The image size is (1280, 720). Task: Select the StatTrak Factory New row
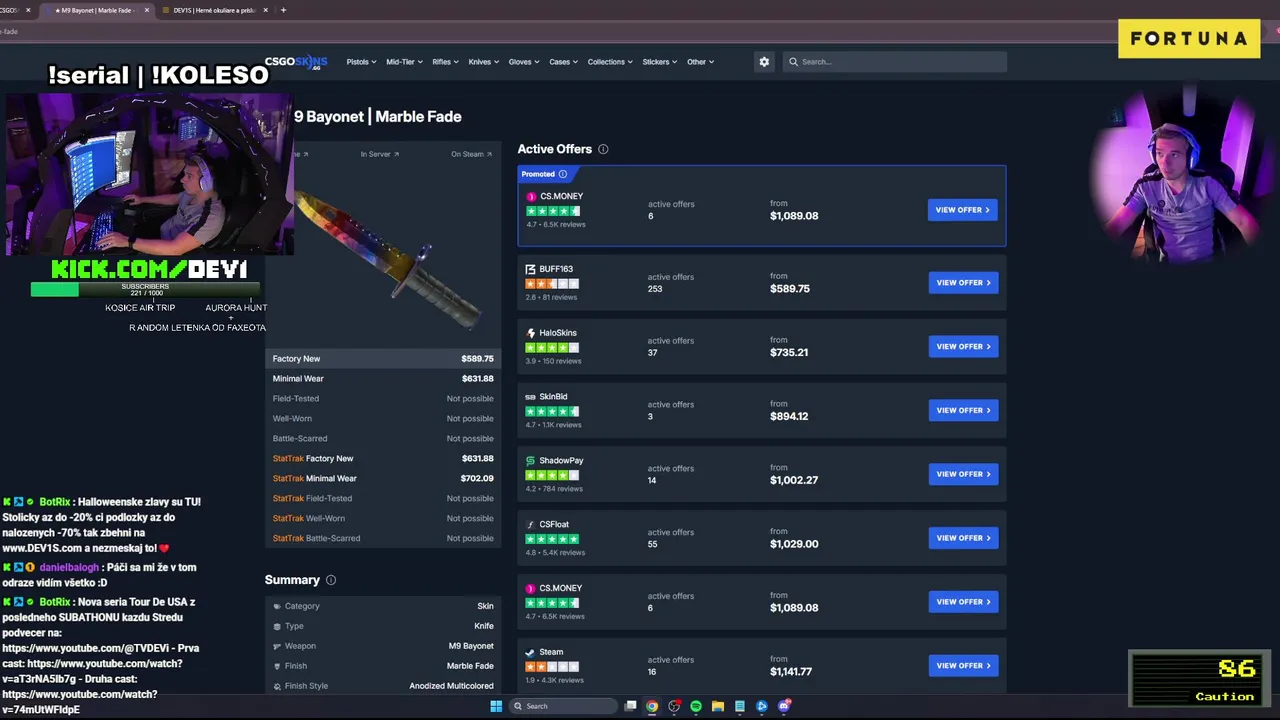pyautogui.click(x=383, y=459)
